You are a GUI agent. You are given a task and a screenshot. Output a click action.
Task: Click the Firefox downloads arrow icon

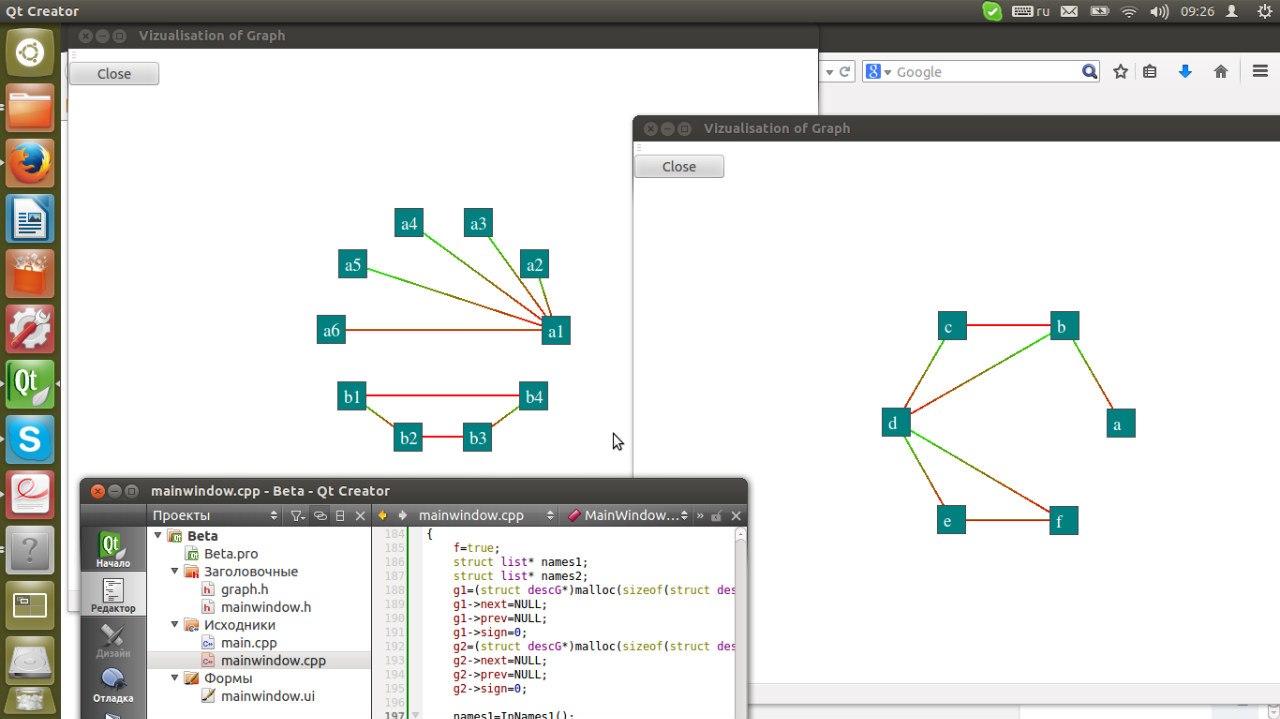tap(1185, 72)
